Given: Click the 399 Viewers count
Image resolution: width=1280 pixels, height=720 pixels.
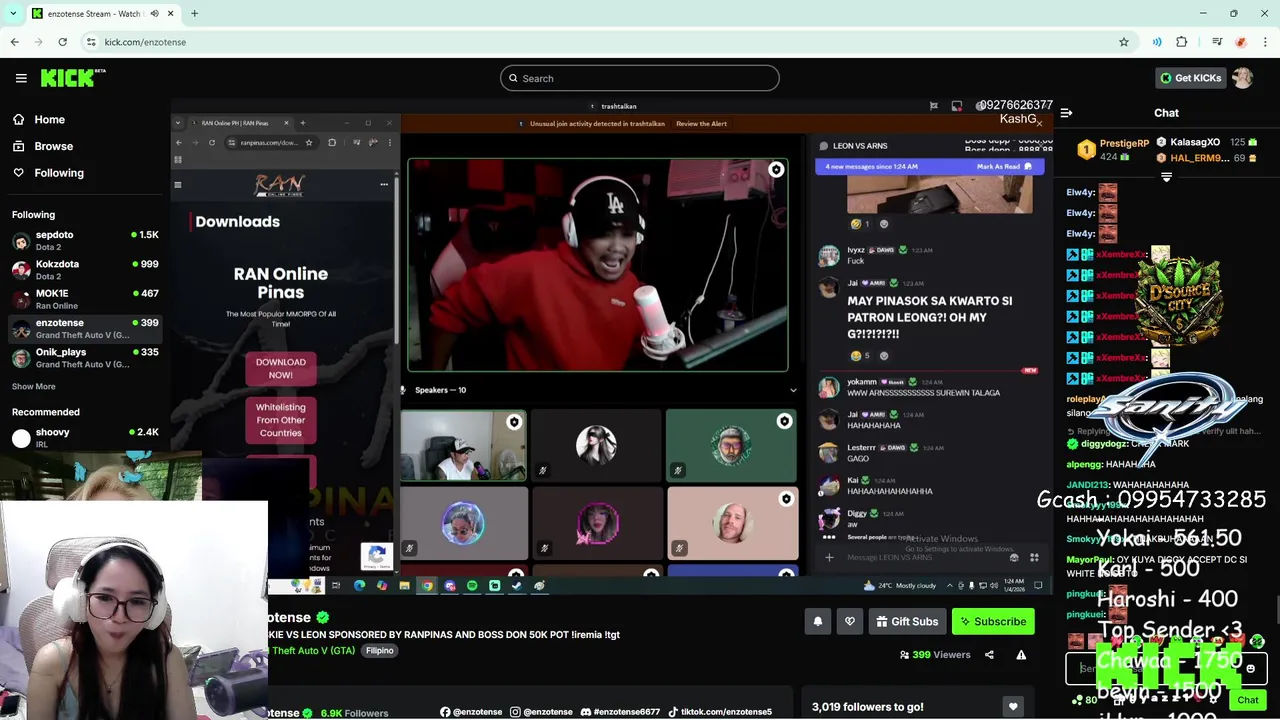Looking at the screenshot, I should click(935, 655).
